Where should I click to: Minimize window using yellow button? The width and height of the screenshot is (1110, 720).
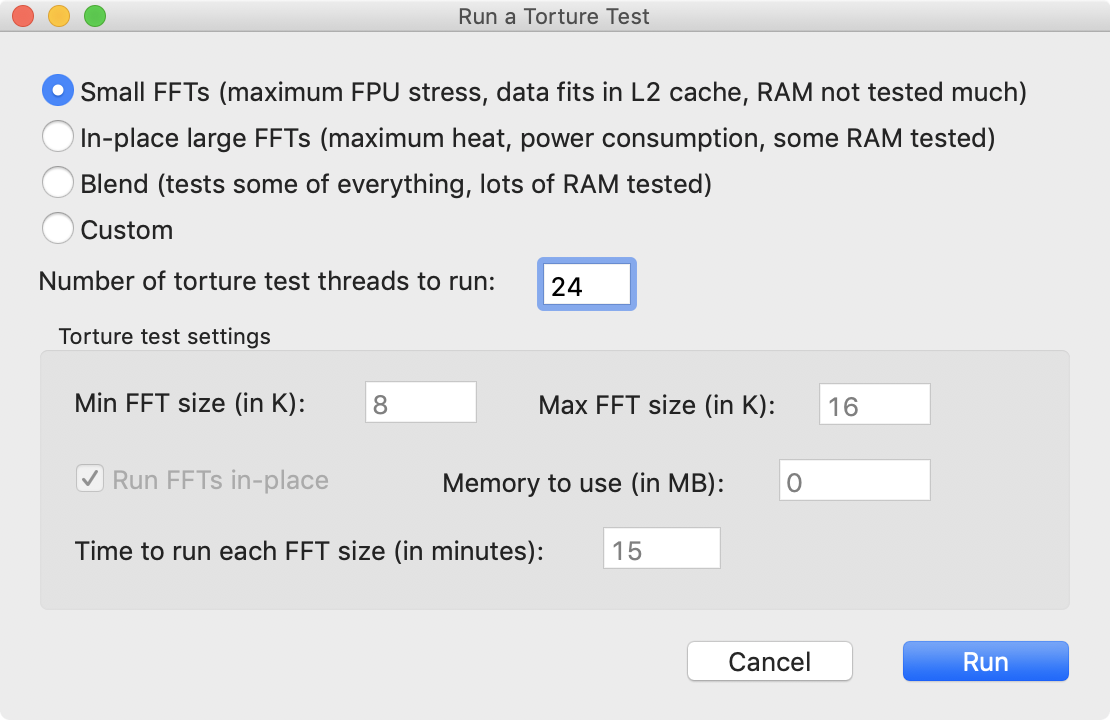58,17
